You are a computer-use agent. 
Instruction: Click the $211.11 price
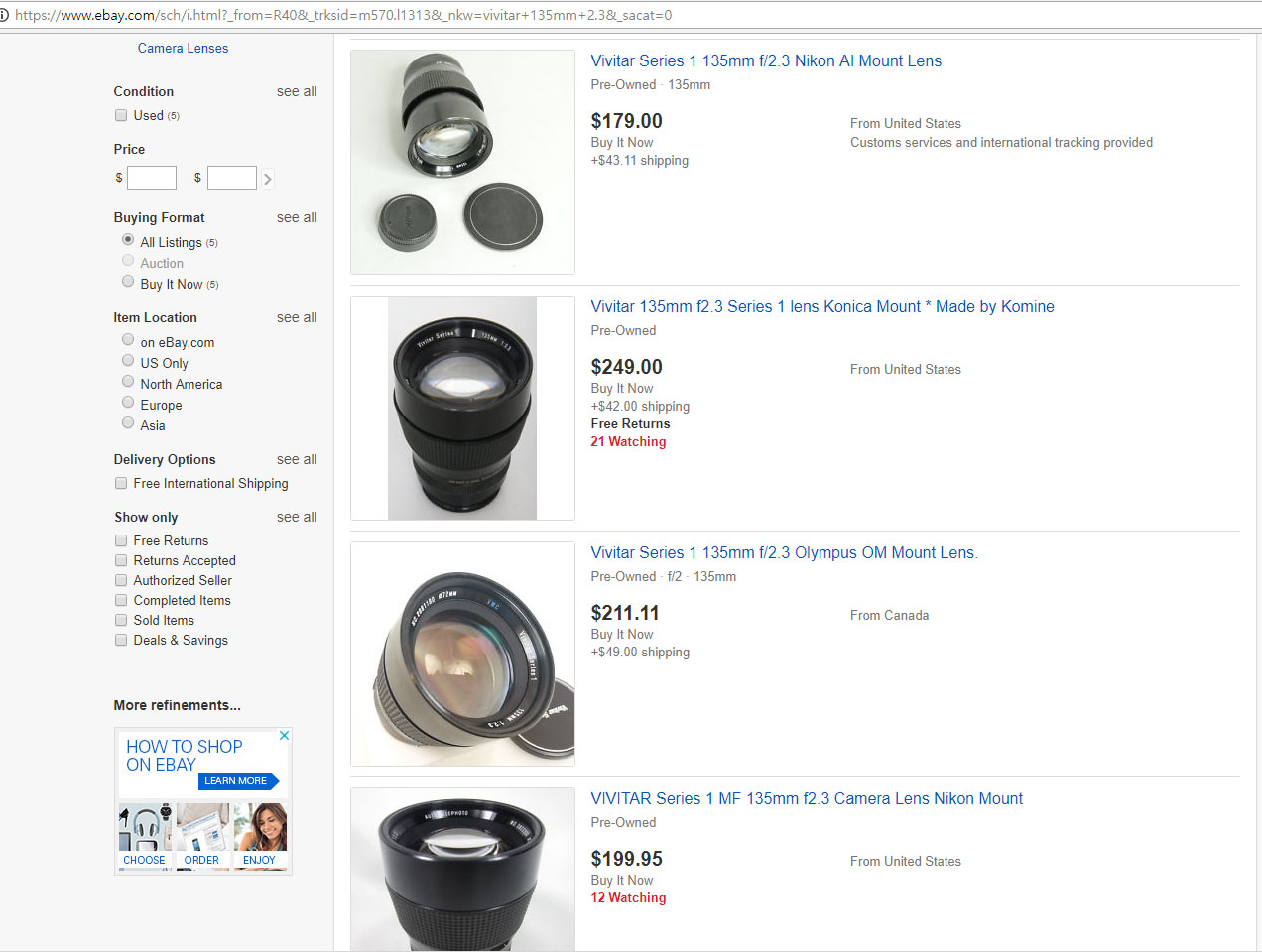[625, 613]
